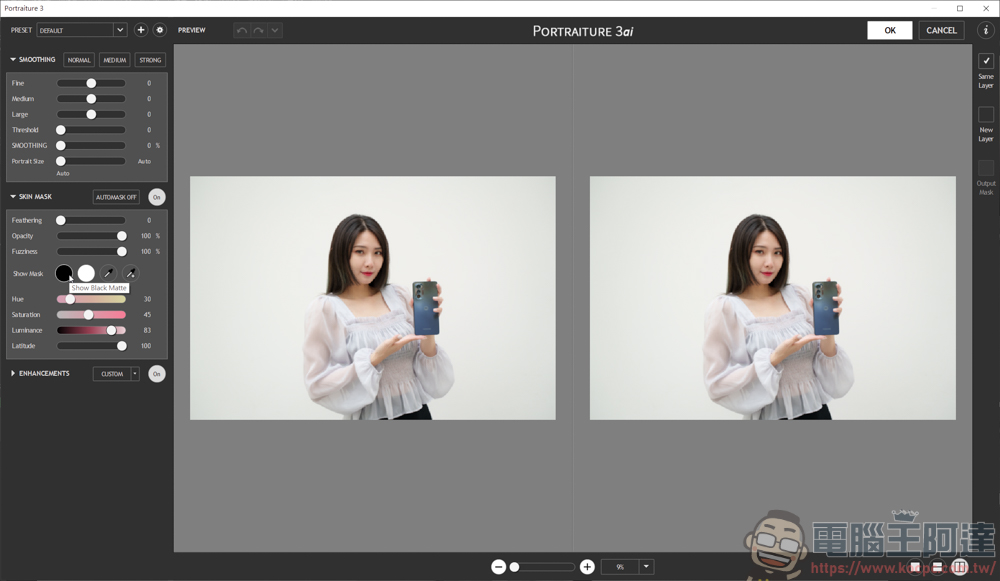The width and height of the screenshot is (1000, 581).
Task: Select the first eyedropper mask tool
Action: point(108,273)
